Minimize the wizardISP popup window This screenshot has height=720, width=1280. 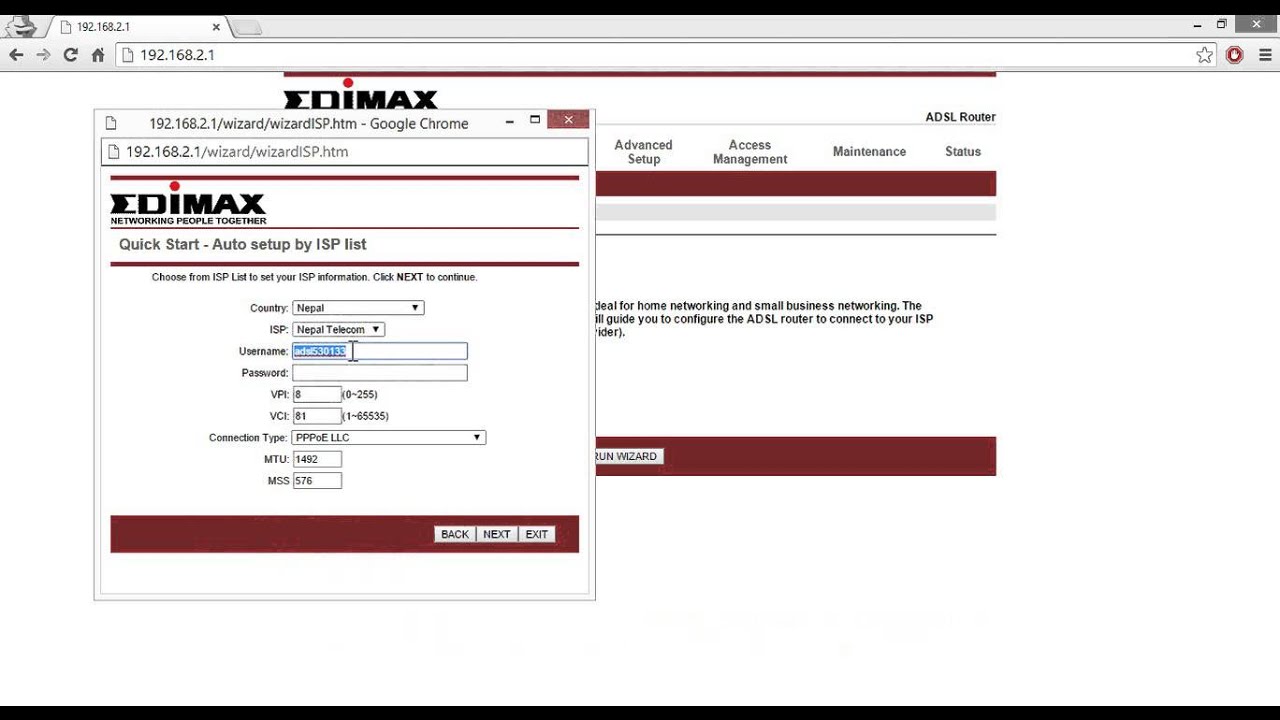coord(509,120)
